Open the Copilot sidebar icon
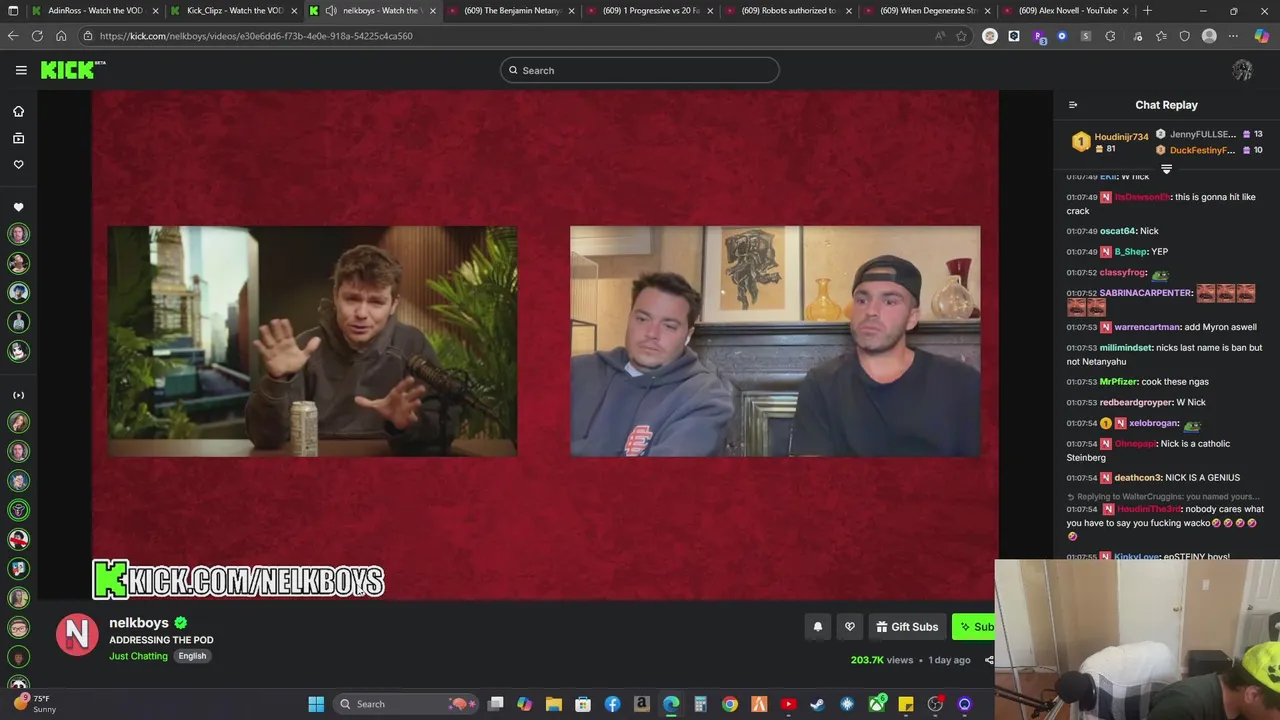Viewport: 1280px width, 720px height. click(1261, 36)
